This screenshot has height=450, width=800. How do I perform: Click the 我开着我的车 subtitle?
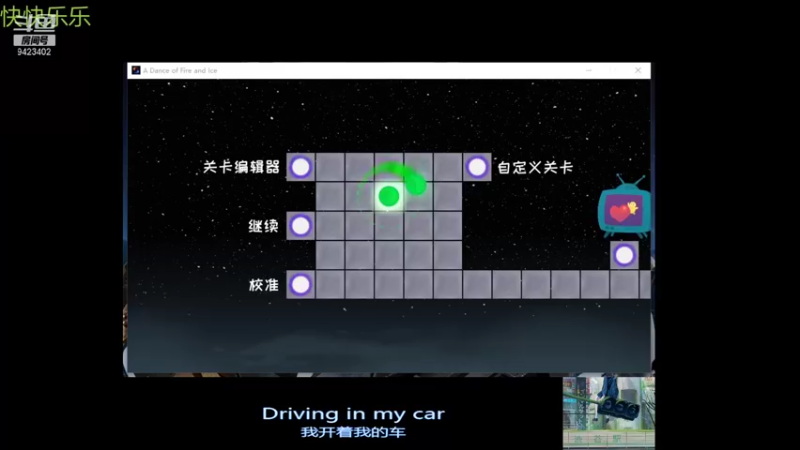tap(353, 432)
